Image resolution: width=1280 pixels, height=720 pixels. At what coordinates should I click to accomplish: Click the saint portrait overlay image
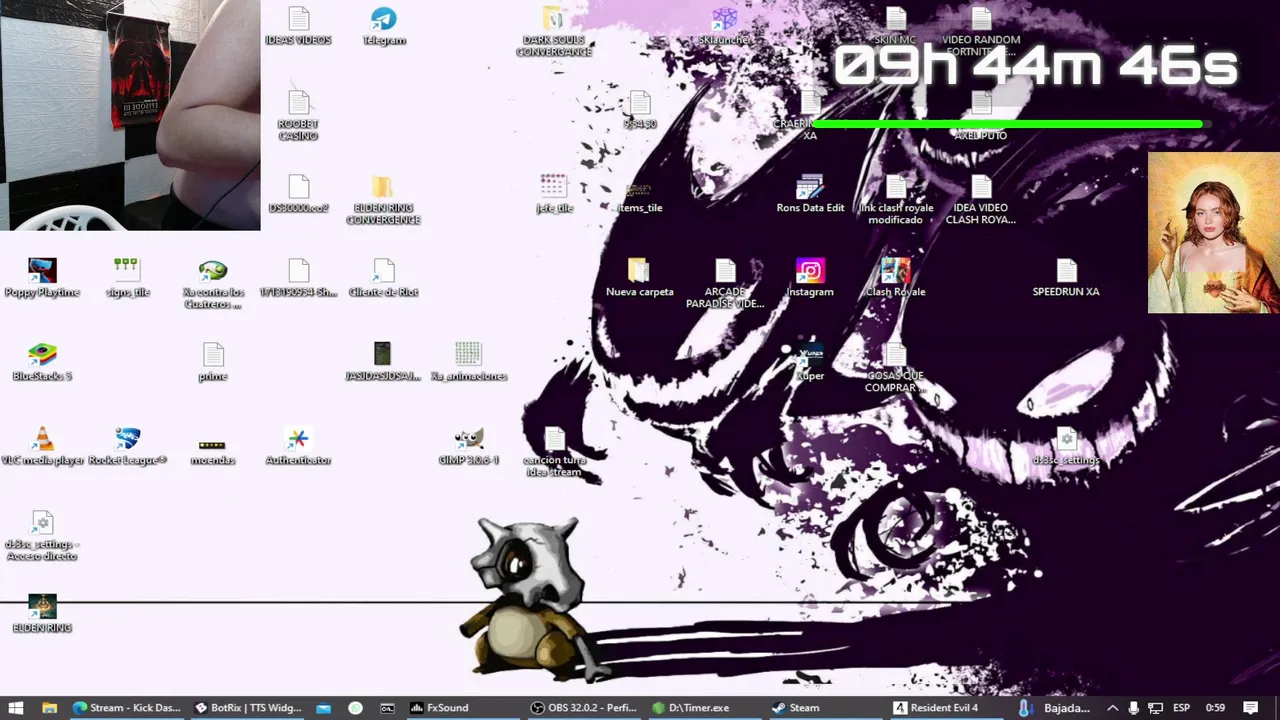click(x=1213, y=233)
